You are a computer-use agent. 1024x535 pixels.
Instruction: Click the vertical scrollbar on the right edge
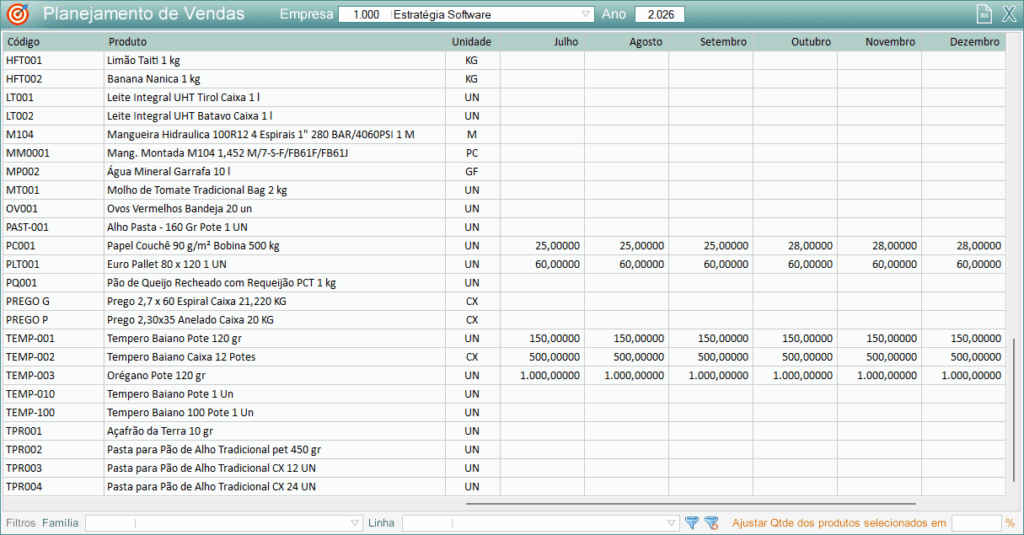coord(1014,410)
